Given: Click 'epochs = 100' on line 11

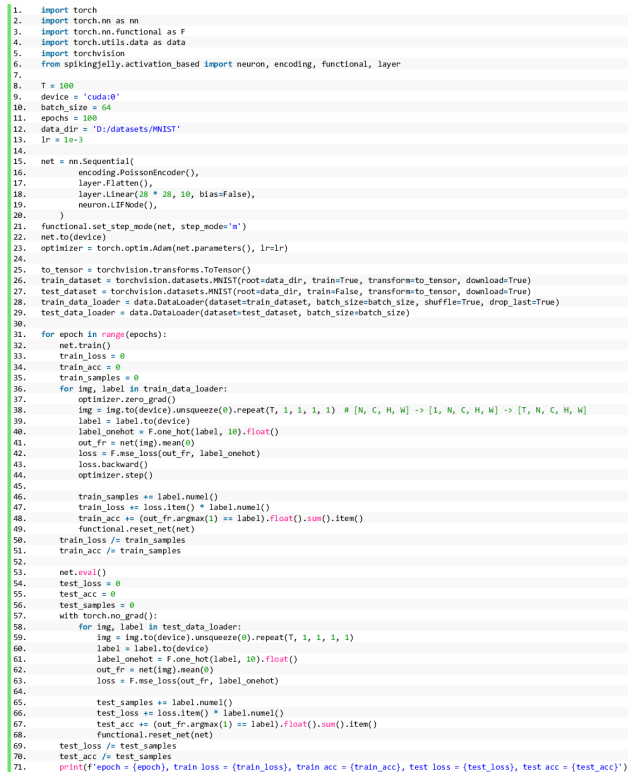Looking at the screenshot, I should click(x=69, y=118).
